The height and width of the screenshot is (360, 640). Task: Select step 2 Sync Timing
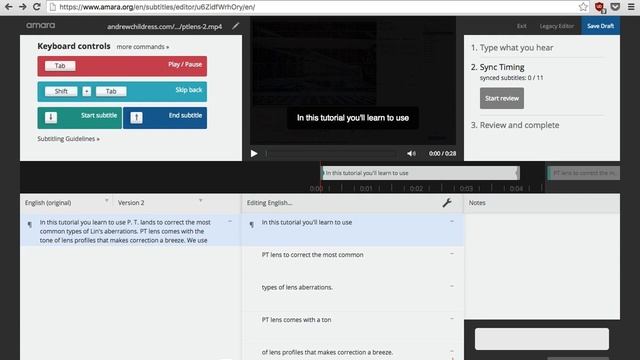[498, 67]
